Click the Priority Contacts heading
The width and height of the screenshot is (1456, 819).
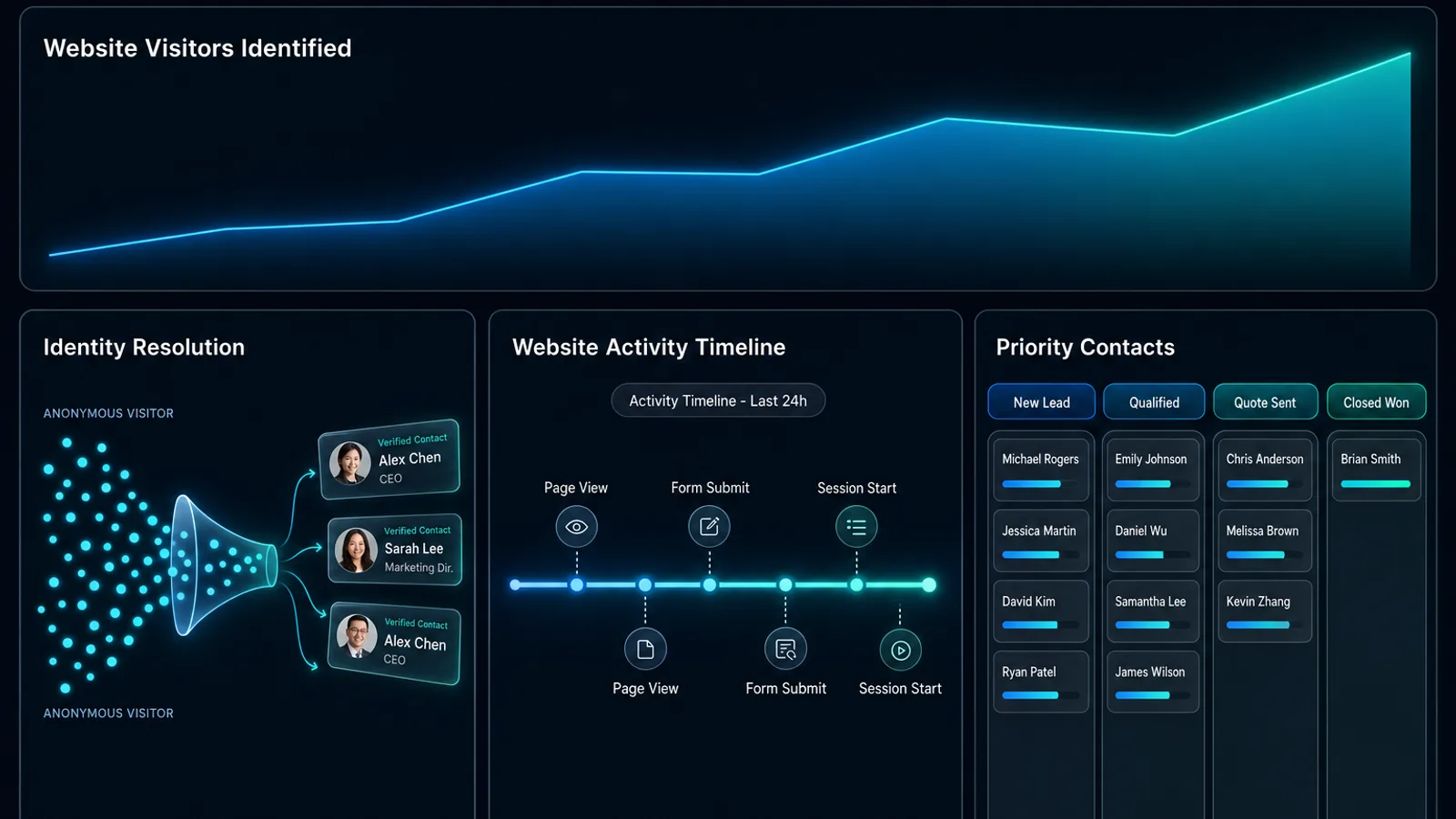coord(1086,348)
